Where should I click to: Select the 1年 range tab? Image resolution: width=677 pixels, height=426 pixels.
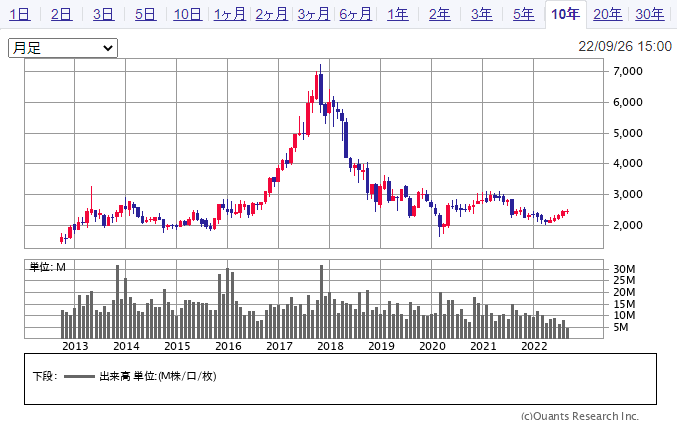pyautogui.click(x=397, y=15)
